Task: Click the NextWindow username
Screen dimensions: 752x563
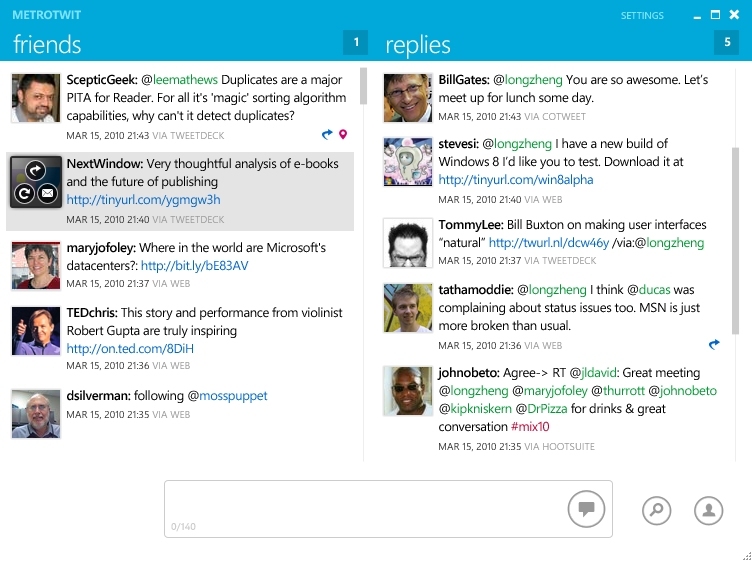Action: (105, 164)
